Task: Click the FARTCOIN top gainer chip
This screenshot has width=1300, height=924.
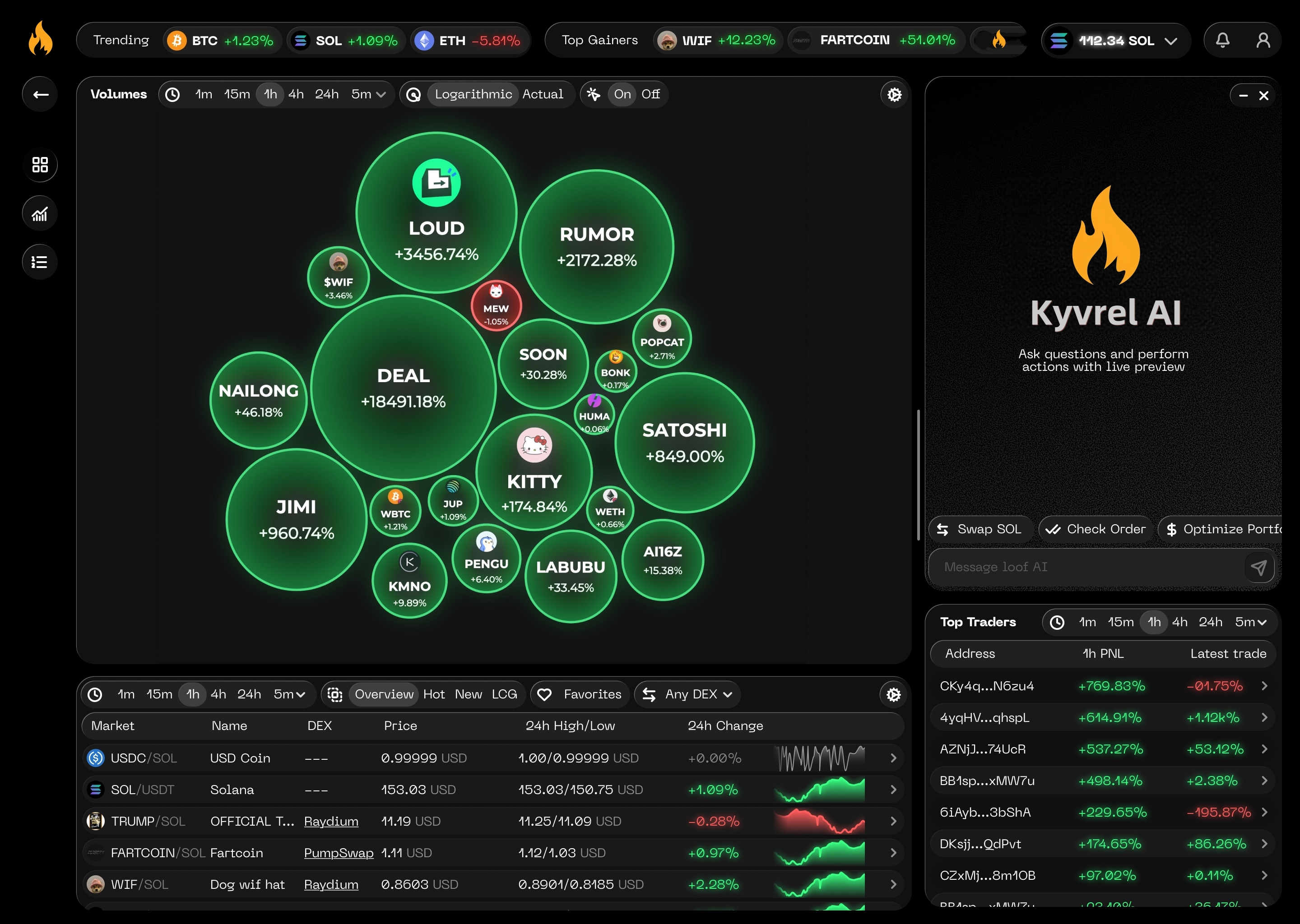Action: tap(876, 40)
